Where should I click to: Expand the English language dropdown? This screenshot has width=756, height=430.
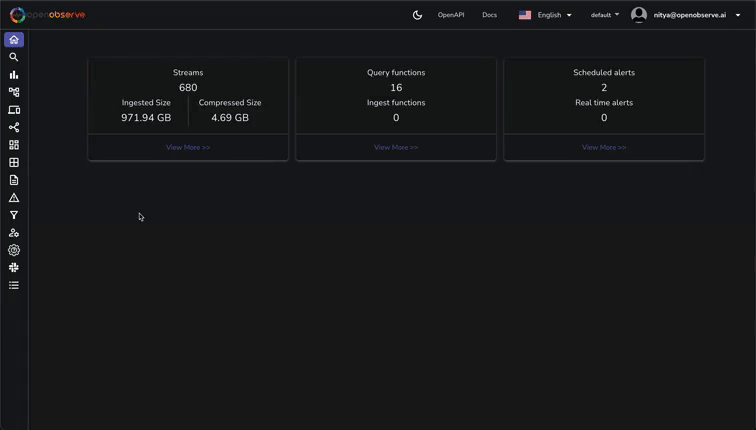click(x=545, y=15)
